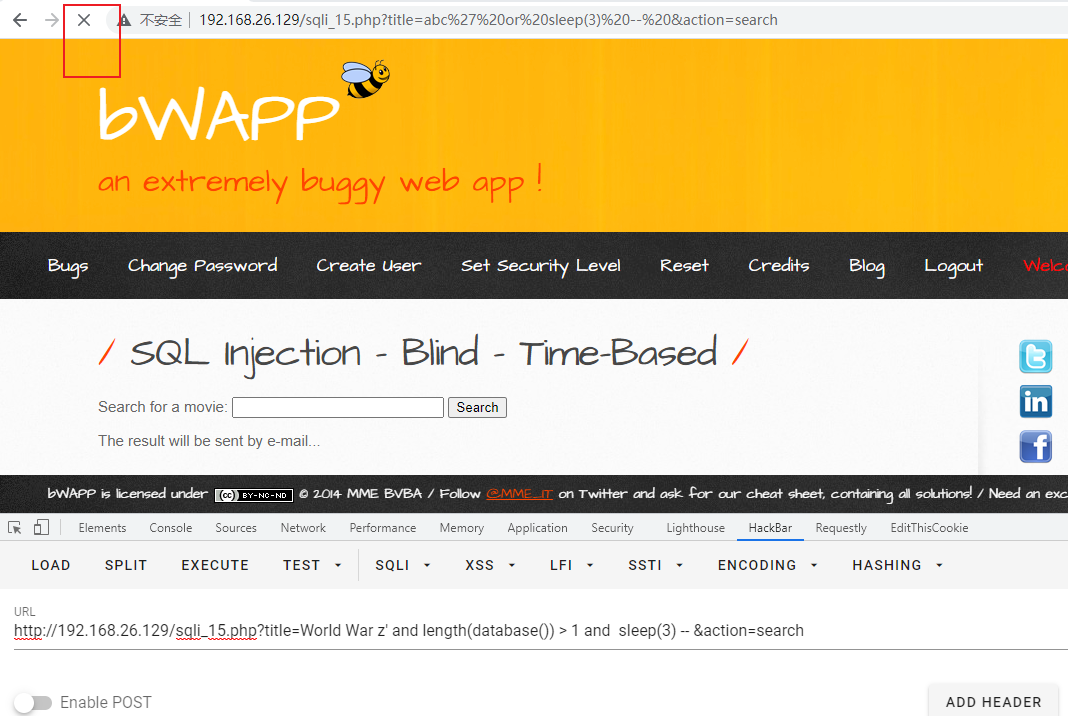Open the Network DevTools tab
Screen dimensions: 1068x716
coord(303,528)
